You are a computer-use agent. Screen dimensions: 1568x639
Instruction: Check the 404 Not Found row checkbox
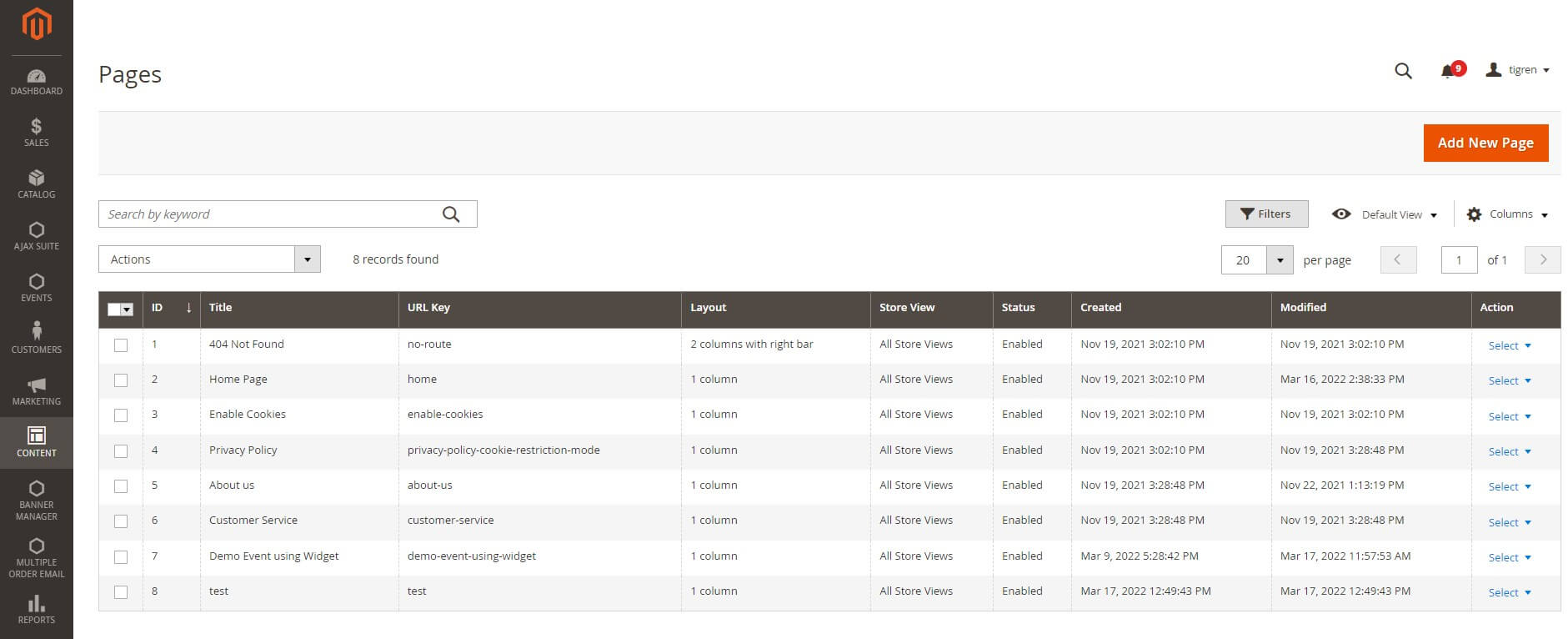121,345
